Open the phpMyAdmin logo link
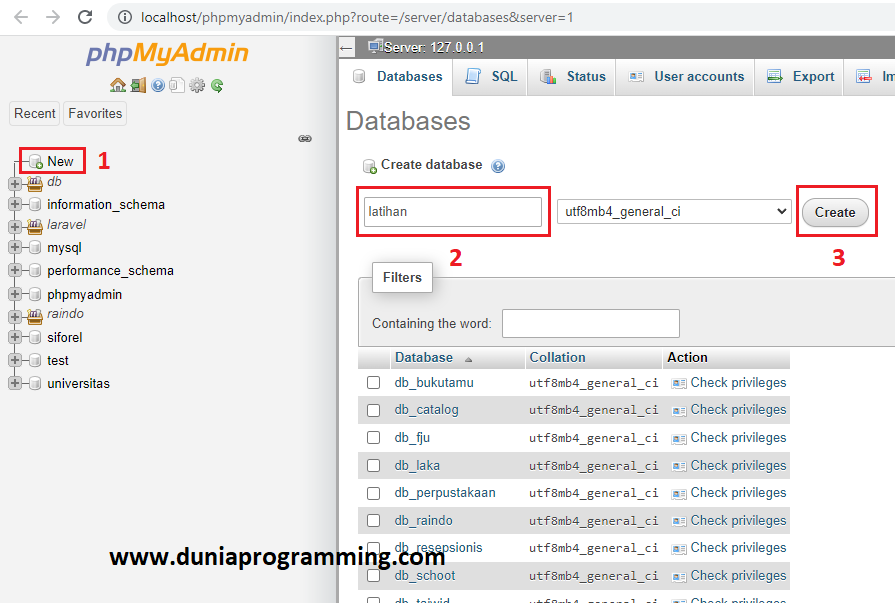 click(x=167, y=53)
